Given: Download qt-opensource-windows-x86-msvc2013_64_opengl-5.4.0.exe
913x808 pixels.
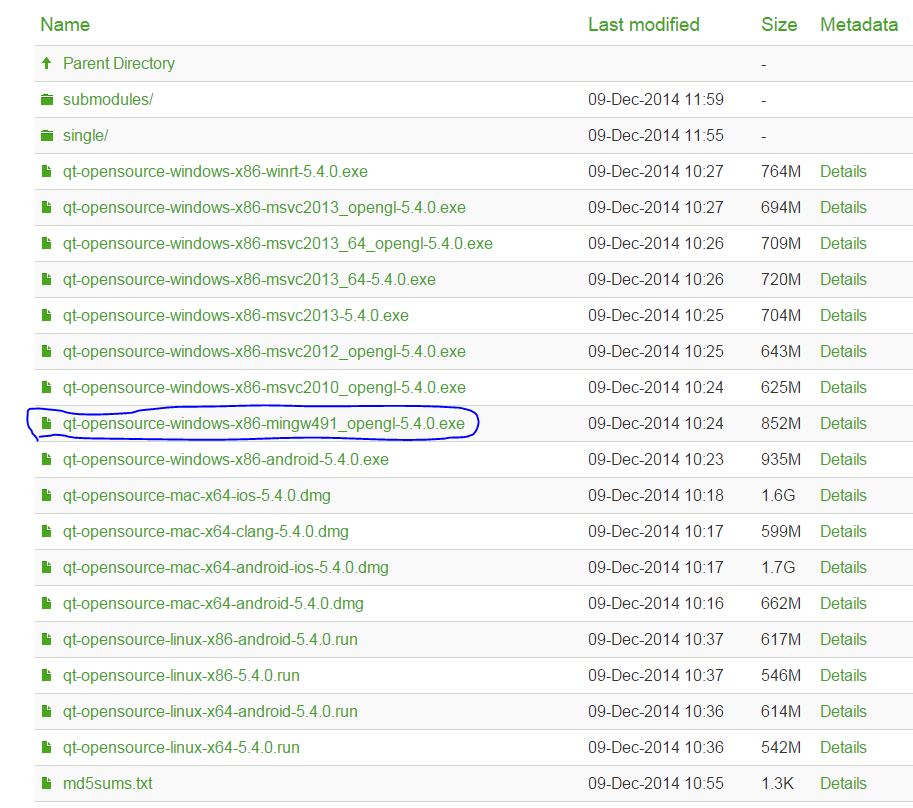Looking at the screenshot, I should pos(278,244).
